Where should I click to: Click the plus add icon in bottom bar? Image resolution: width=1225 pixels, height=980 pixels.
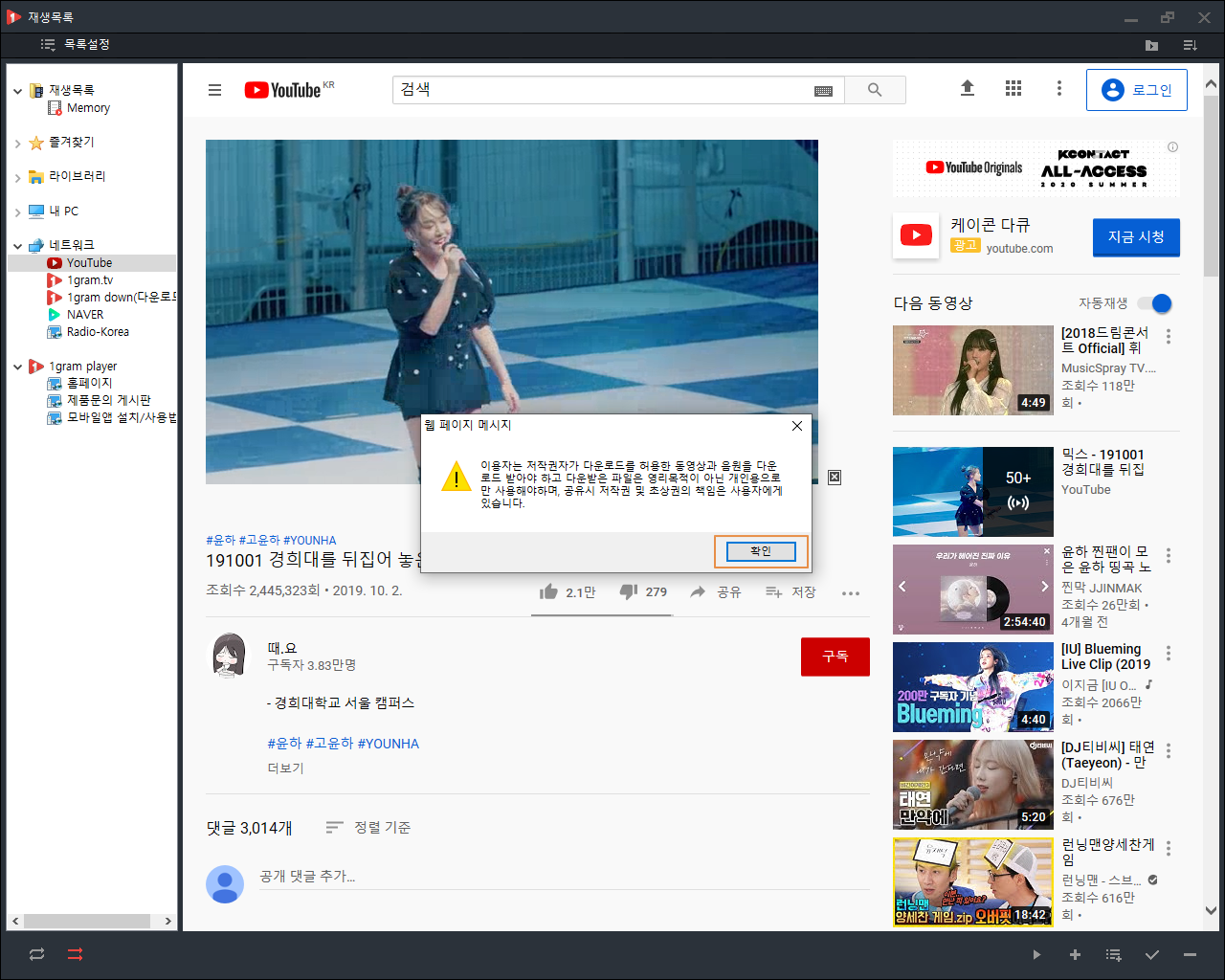(1075, 955)
